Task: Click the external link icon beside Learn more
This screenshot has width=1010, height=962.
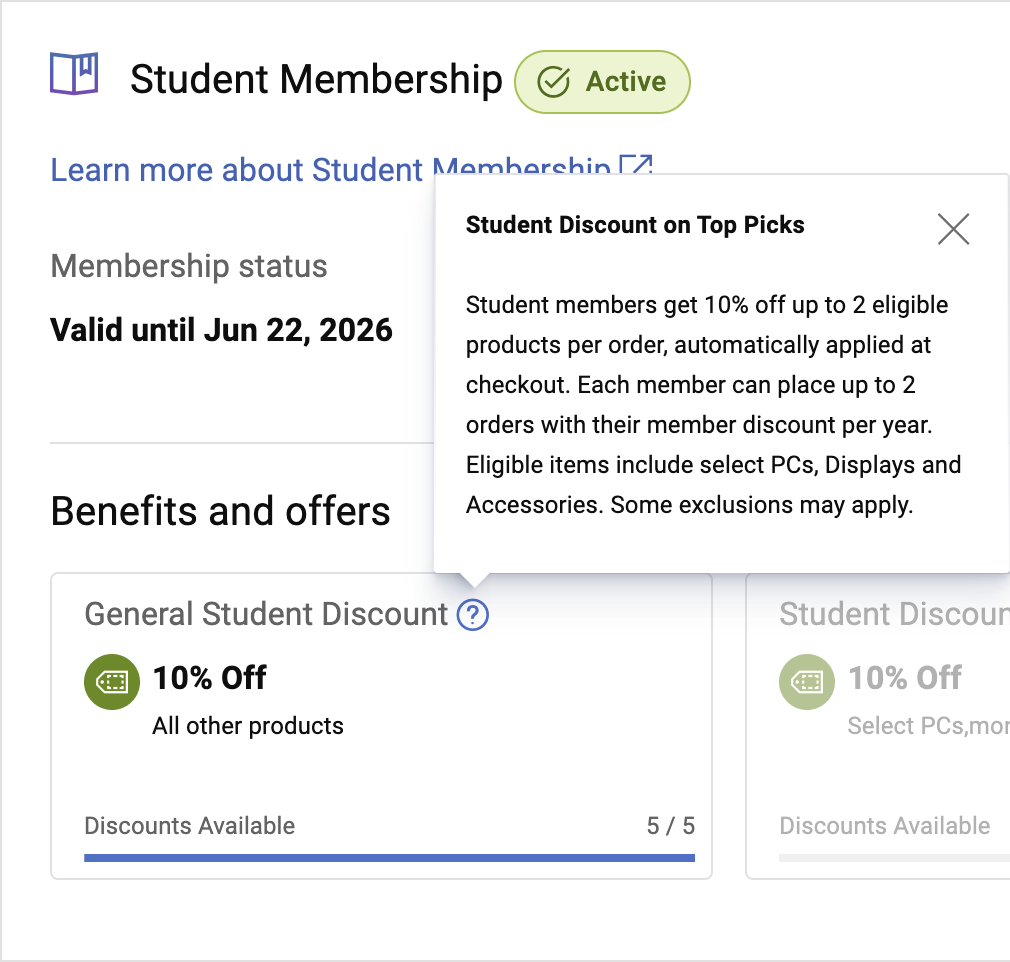Action: [636, 165]
